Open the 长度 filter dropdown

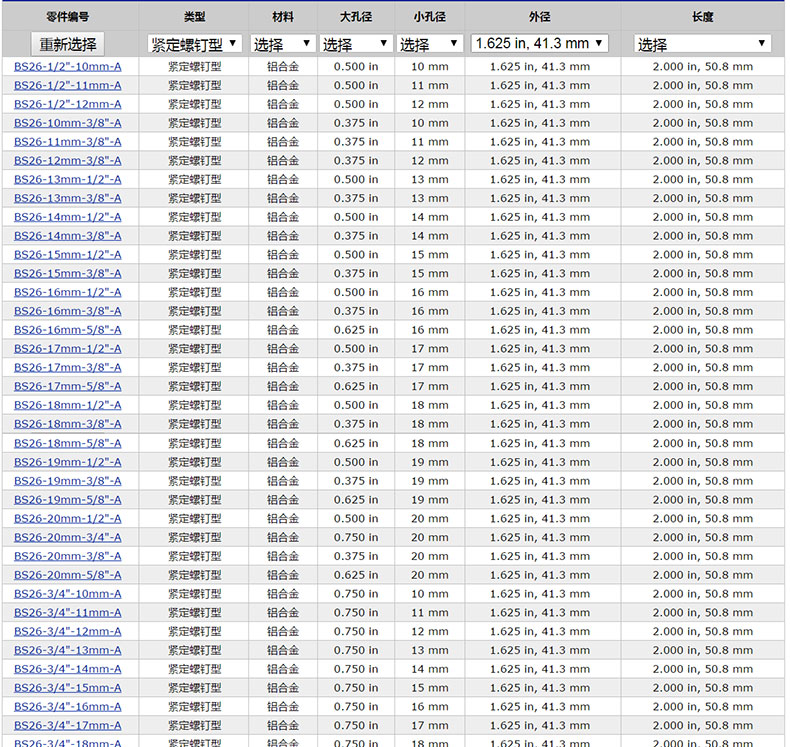(x=702, y=44)
